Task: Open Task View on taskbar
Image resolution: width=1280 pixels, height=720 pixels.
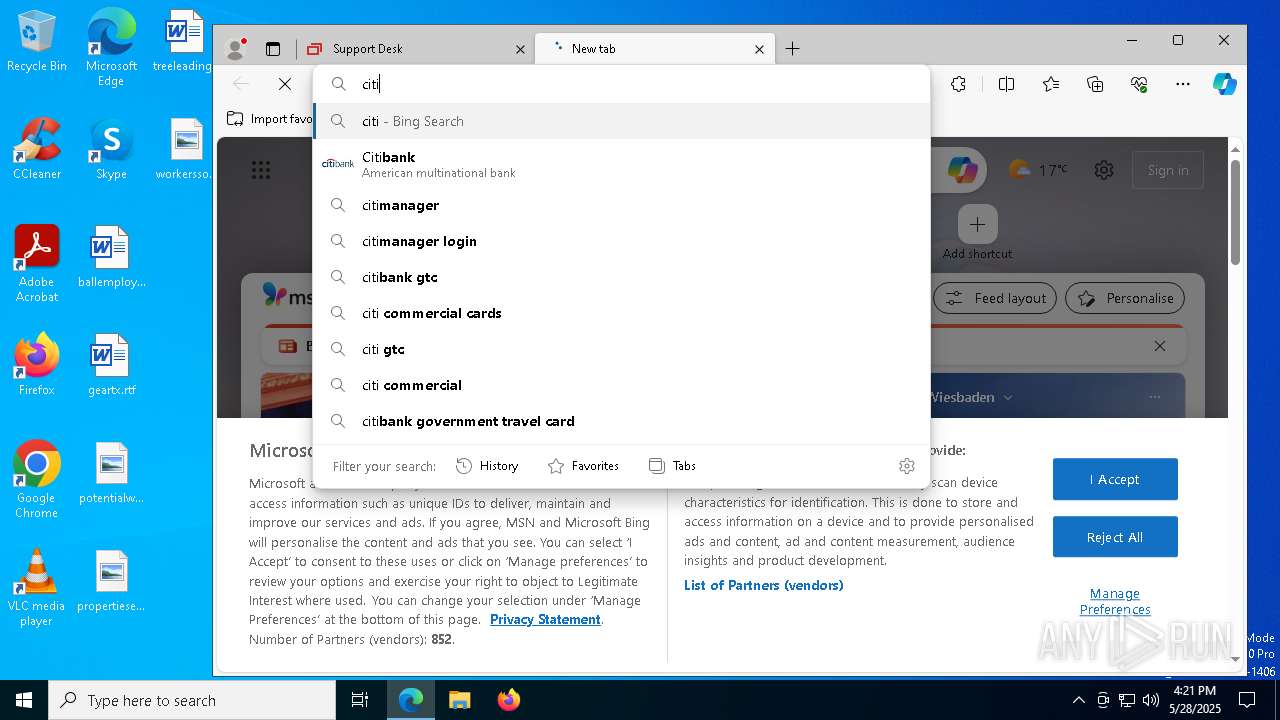Action: pyautogui.click(x=360, y=700)
